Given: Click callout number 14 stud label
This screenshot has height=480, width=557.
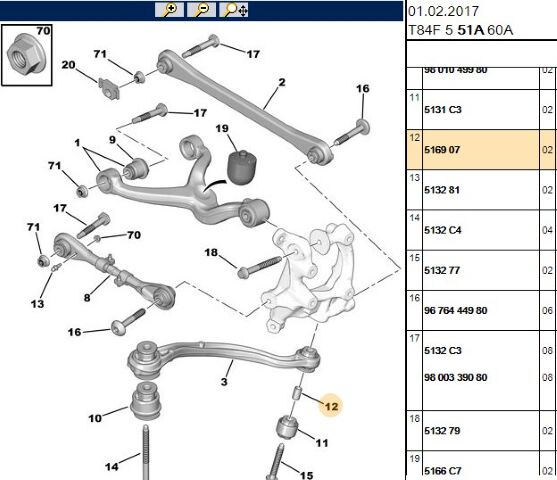Looking at the screenshot, I should [112, 466].
